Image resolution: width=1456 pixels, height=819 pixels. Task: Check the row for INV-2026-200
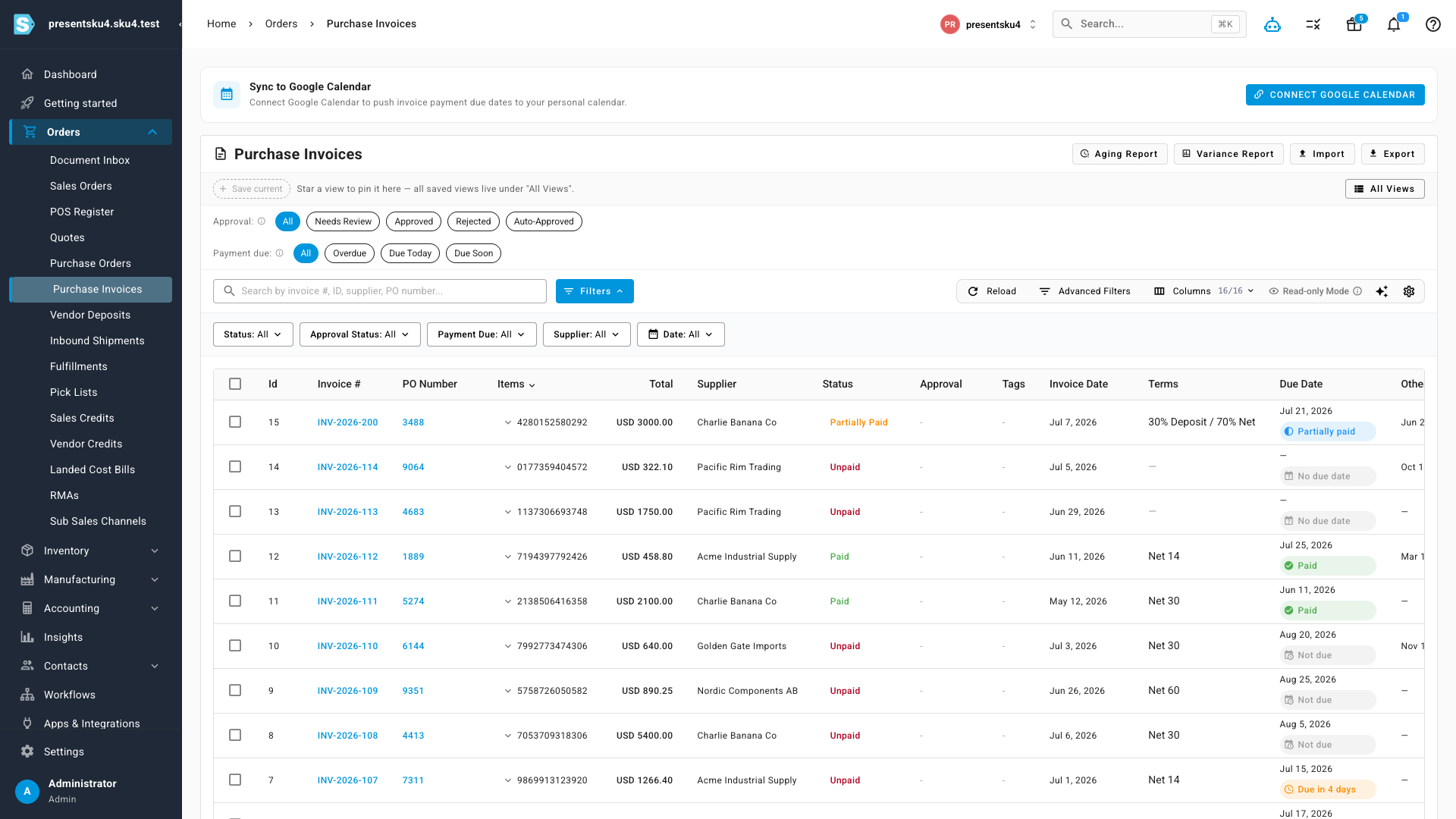[235, 422]
